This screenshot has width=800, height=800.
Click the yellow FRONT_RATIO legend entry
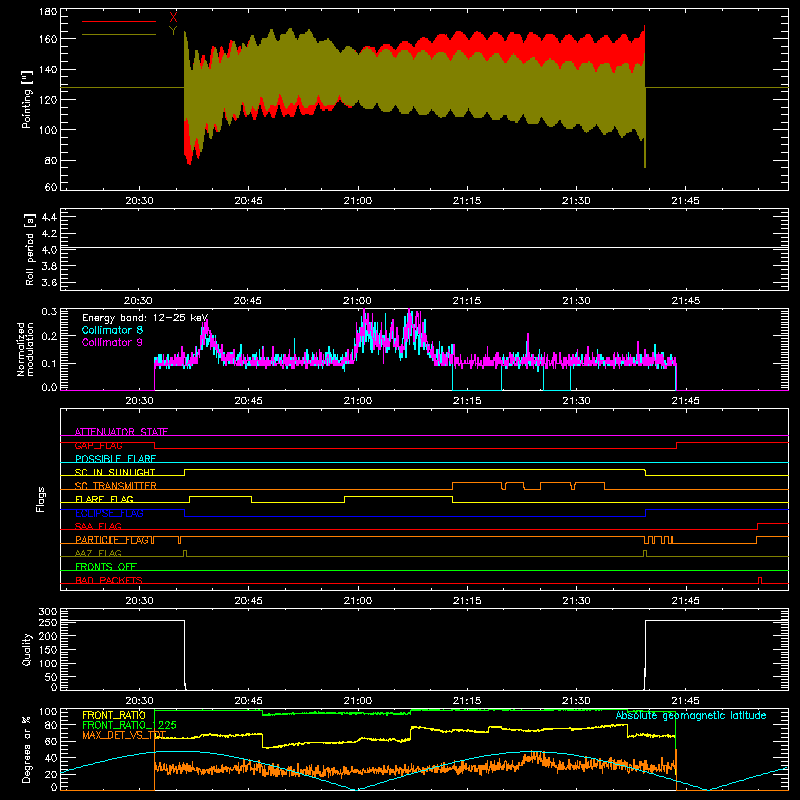click(x=114, y=715)
